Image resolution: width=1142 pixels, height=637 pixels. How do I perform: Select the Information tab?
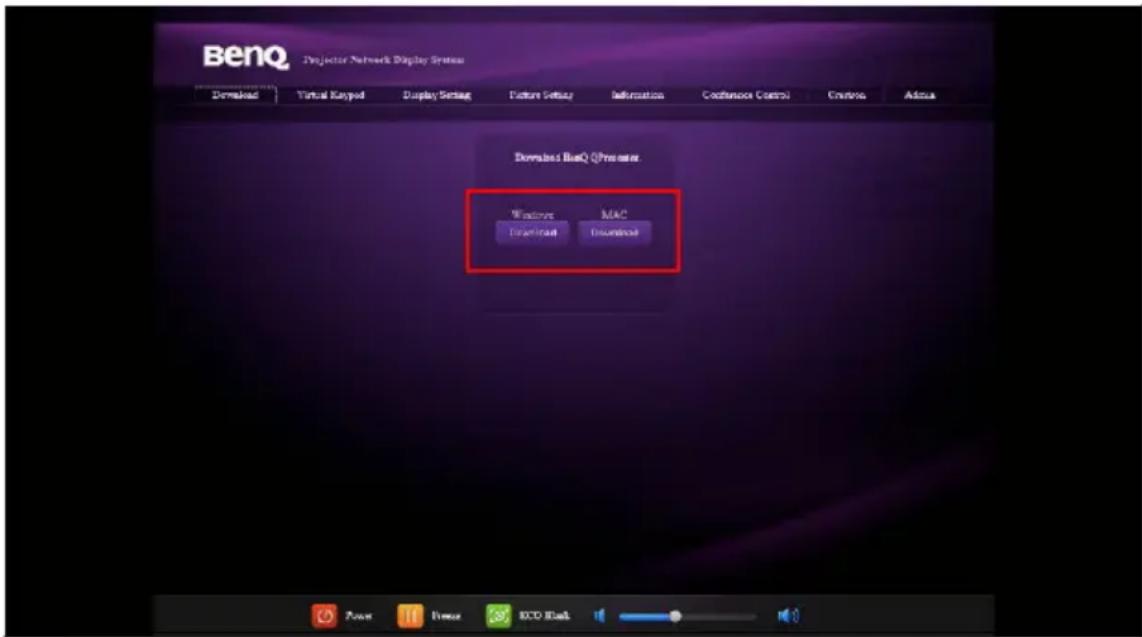637,95
